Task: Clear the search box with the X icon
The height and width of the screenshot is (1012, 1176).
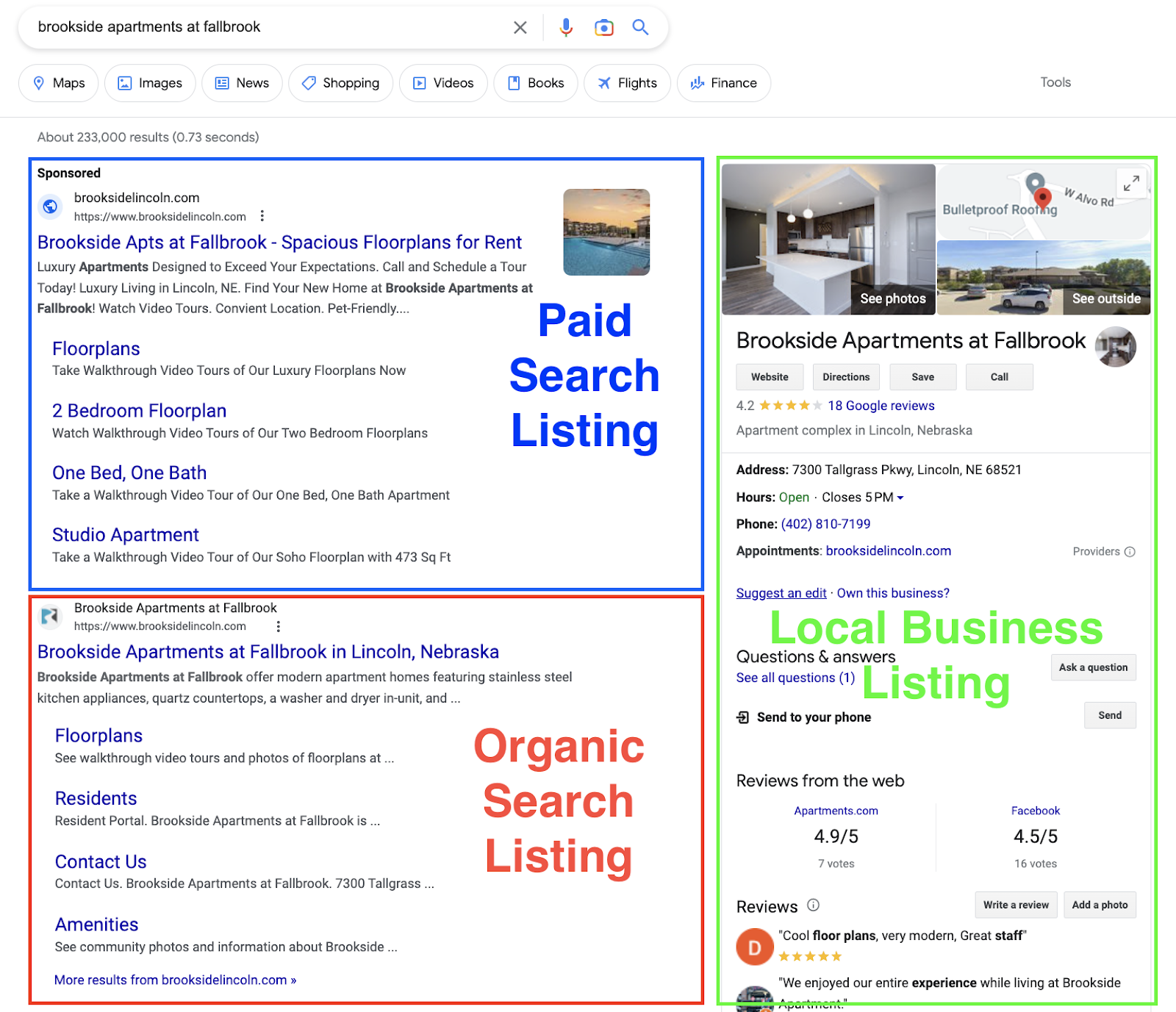Action: pyautogui.click(x=520, y=28)
